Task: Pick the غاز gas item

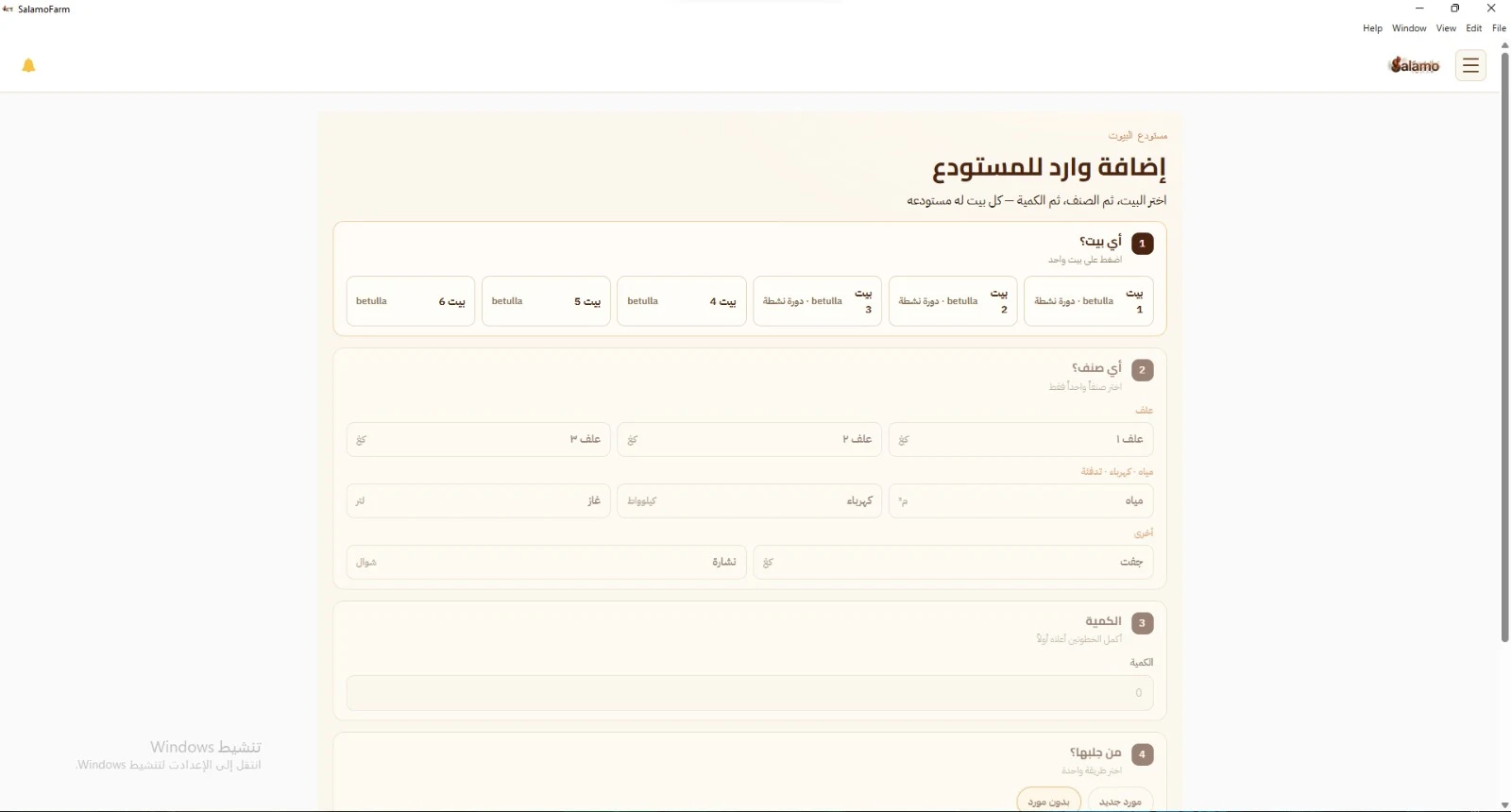Action: (479, 500)
